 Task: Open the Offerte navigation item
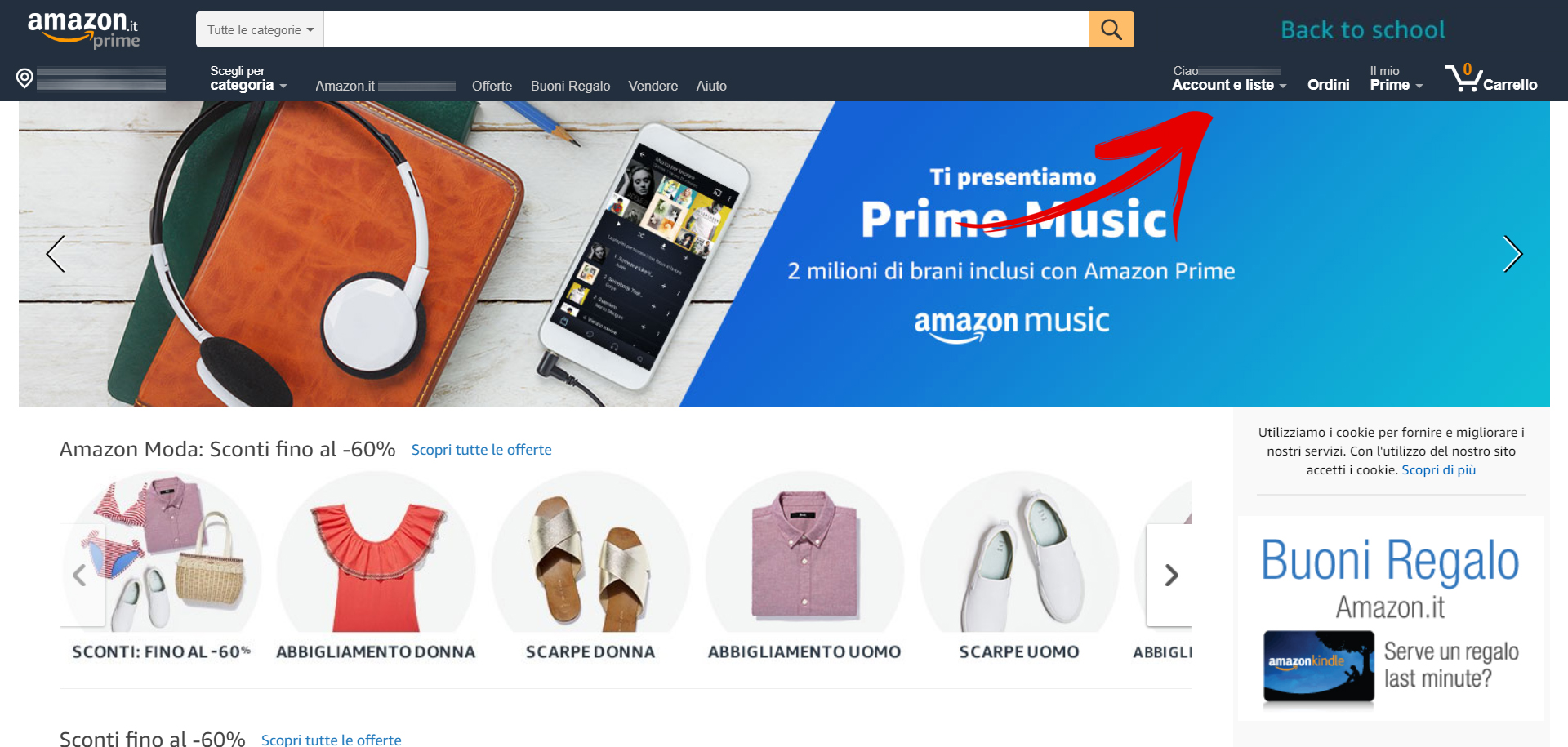(492, 86)
